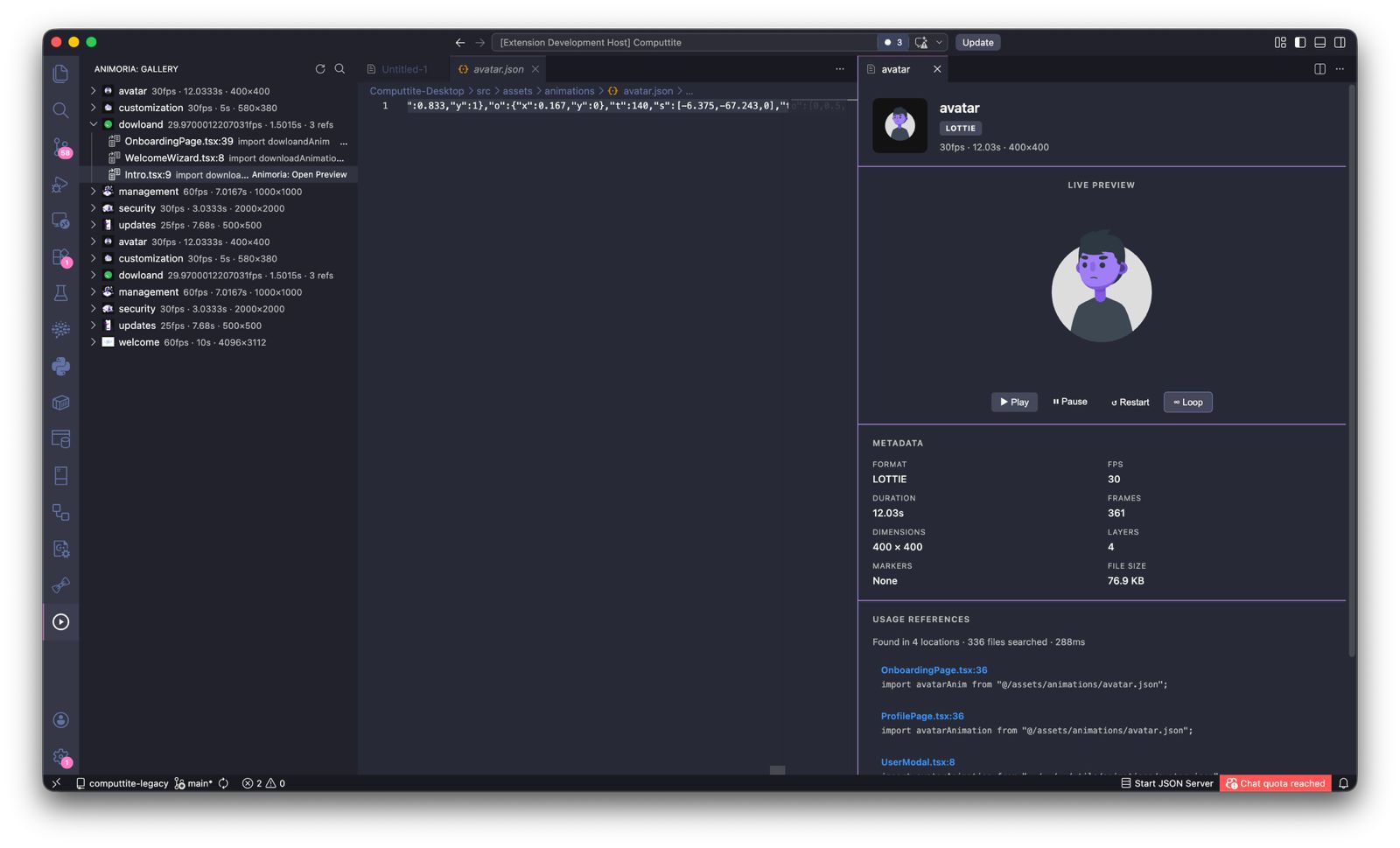Open Source Control with the 58 badge
Screen dimensions: 1400x848
pyautogui.click(x=60, y=147)
